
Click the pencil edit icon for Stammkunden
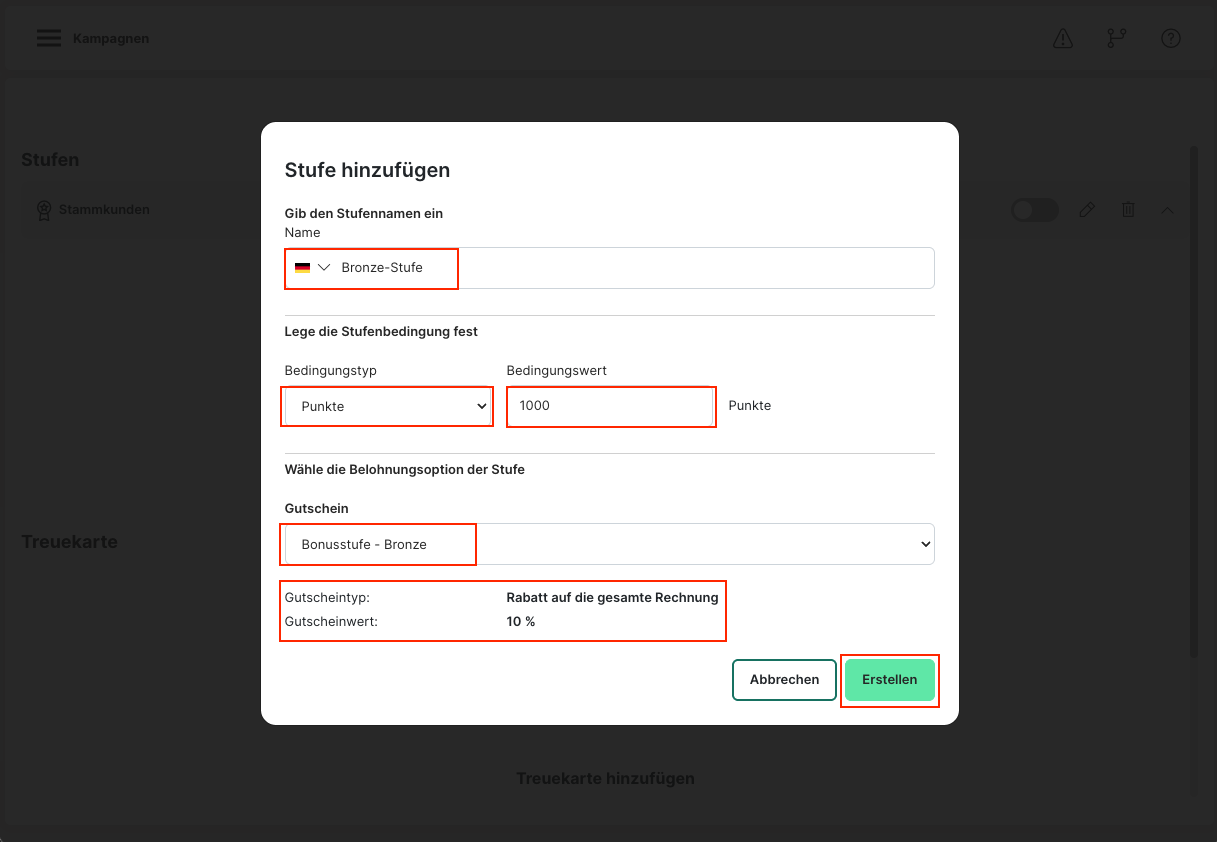click(x=1087, y=210)
